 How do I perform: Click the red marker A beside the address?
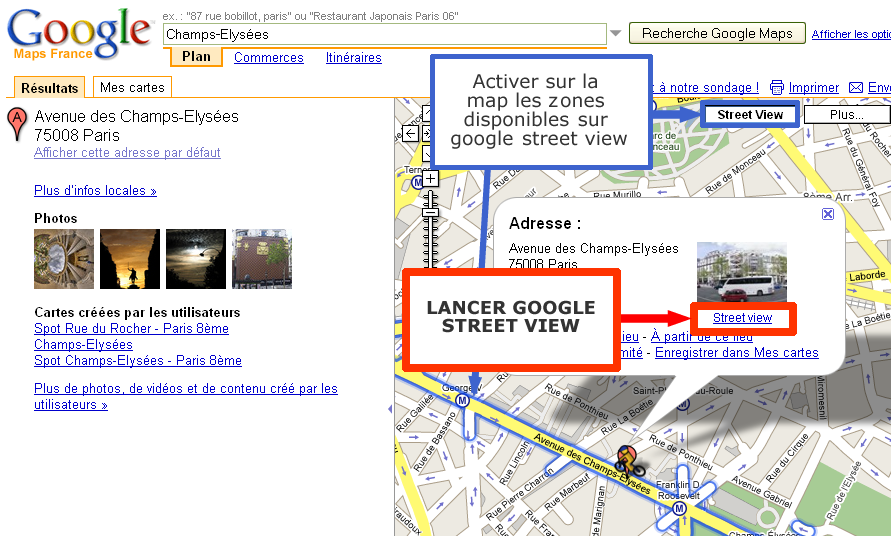(16, 123)
